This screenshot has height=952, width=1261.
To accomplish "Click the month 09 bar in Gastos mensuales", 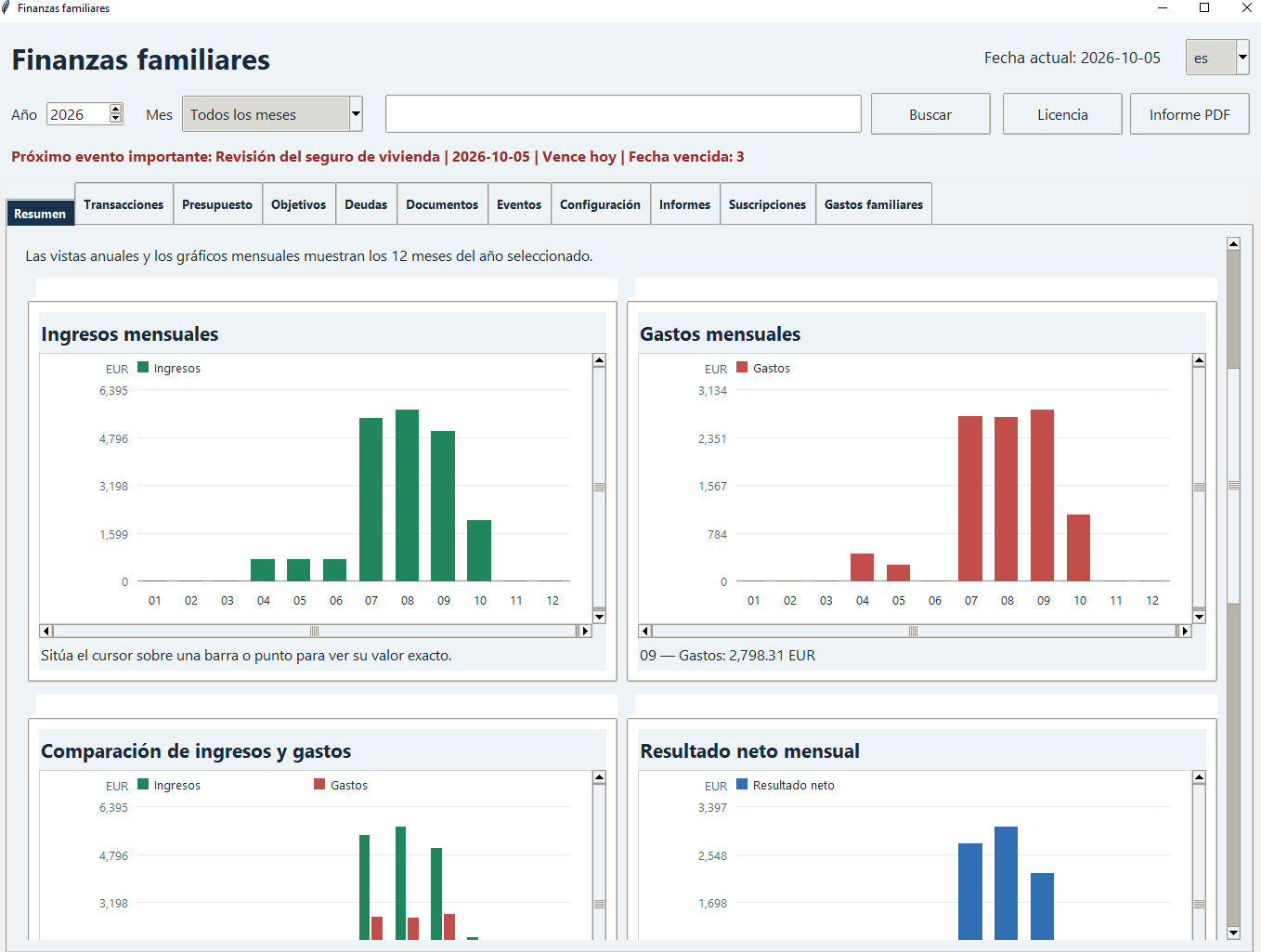I will pyautogui.click(x=1042, y=495).
